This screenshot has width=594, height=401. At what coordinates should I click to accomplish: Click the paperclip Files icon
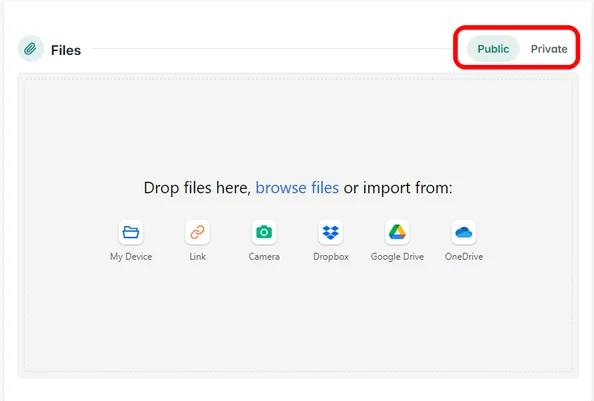[31, 49]
